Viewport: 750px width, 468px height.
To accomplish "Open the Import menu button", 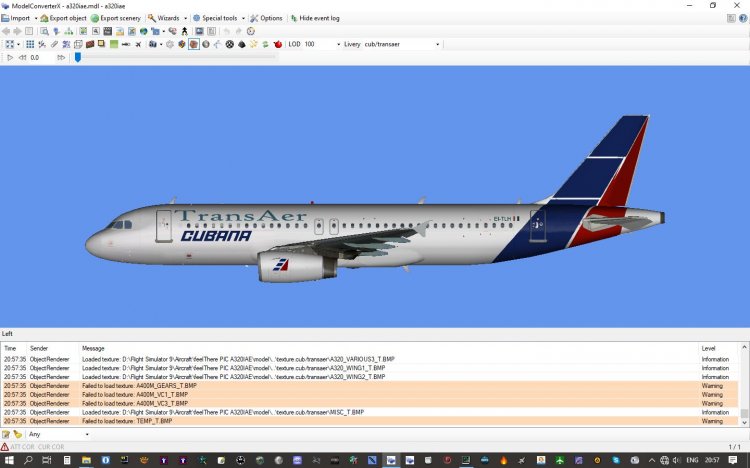I will [x=16, y=18].
